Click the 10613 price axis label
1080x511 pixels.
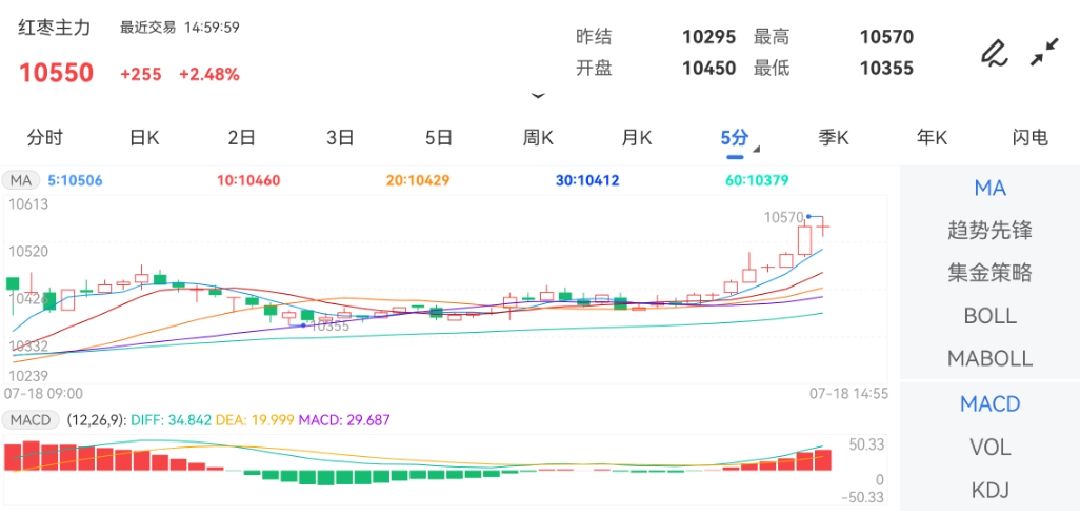28,204
